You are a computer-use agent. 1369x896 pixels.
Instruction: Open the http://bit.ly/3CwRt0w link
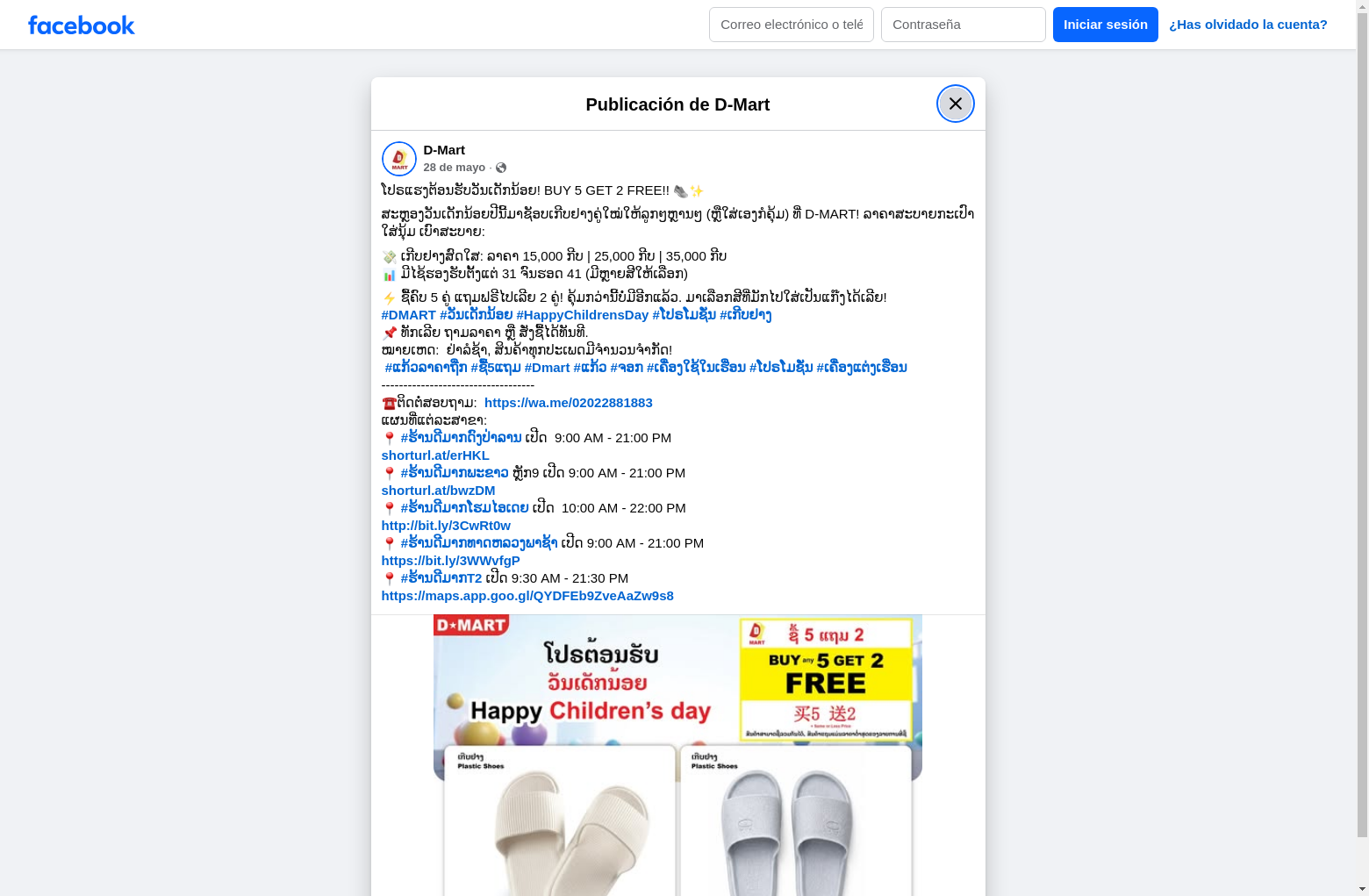point(446,526)
